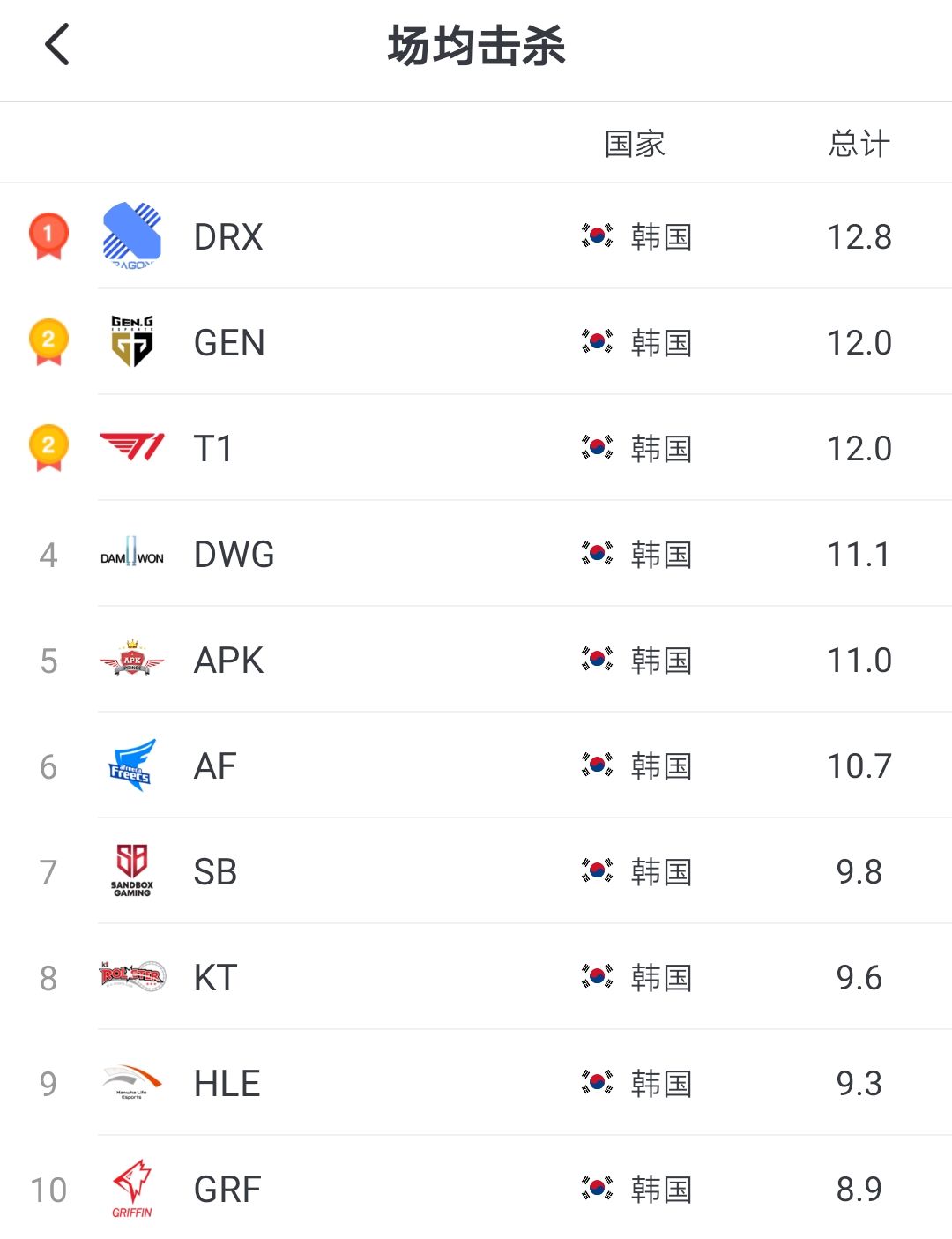Click the 国家 column header
This screenshot has width=952, height=1239.
coord(635,144)
